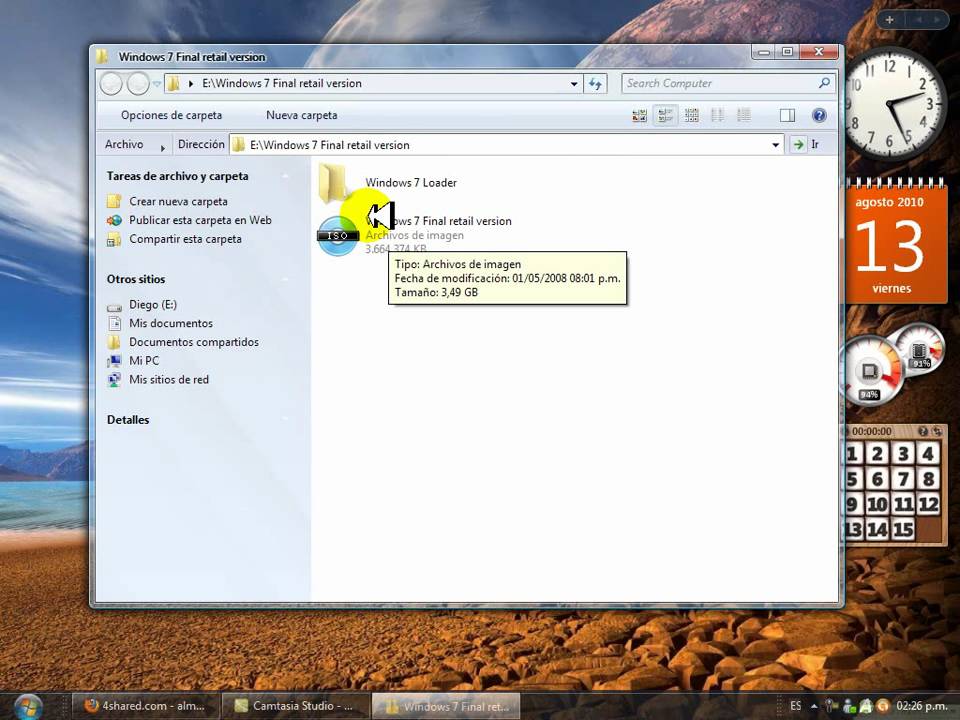The height and width of the screenshot is (720, 960).
Task: Click the Messenger person tray icon
Action: tap(849, 706)
